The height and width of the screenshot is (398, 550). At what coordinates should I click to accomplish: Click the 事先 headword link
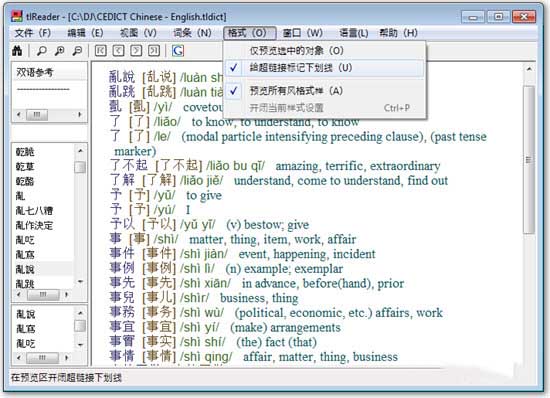(122, 283)
